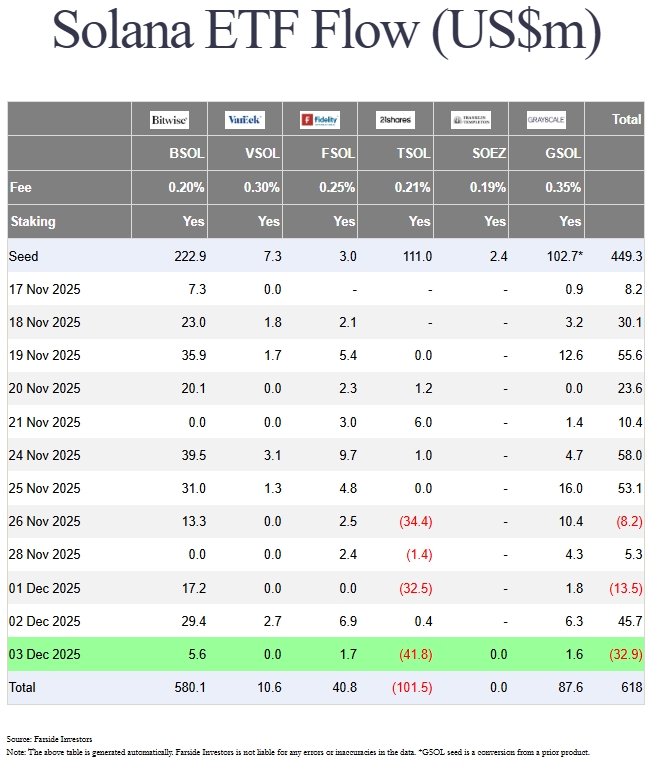Click the Franklin Templeton logo

(471, 120)
